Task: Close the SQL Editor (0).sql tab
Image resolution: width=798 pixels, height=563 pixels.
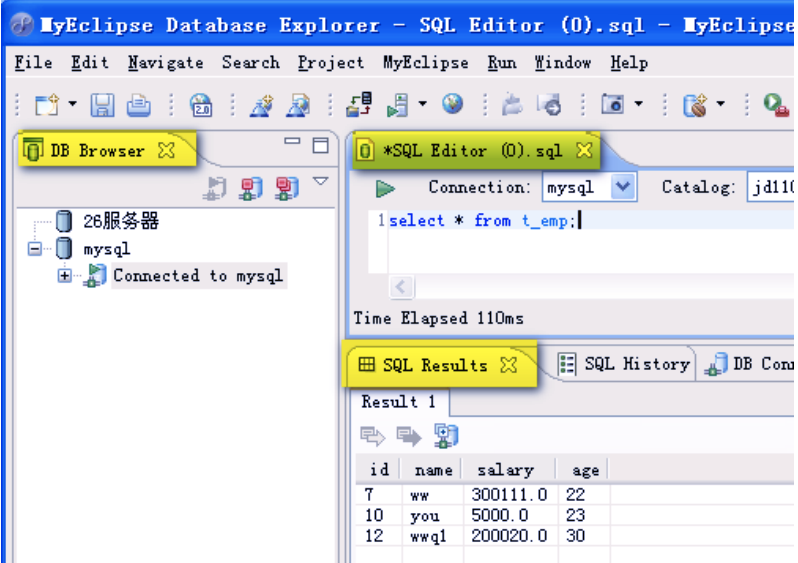Action: pyautogui.click(x=584, y=150)
